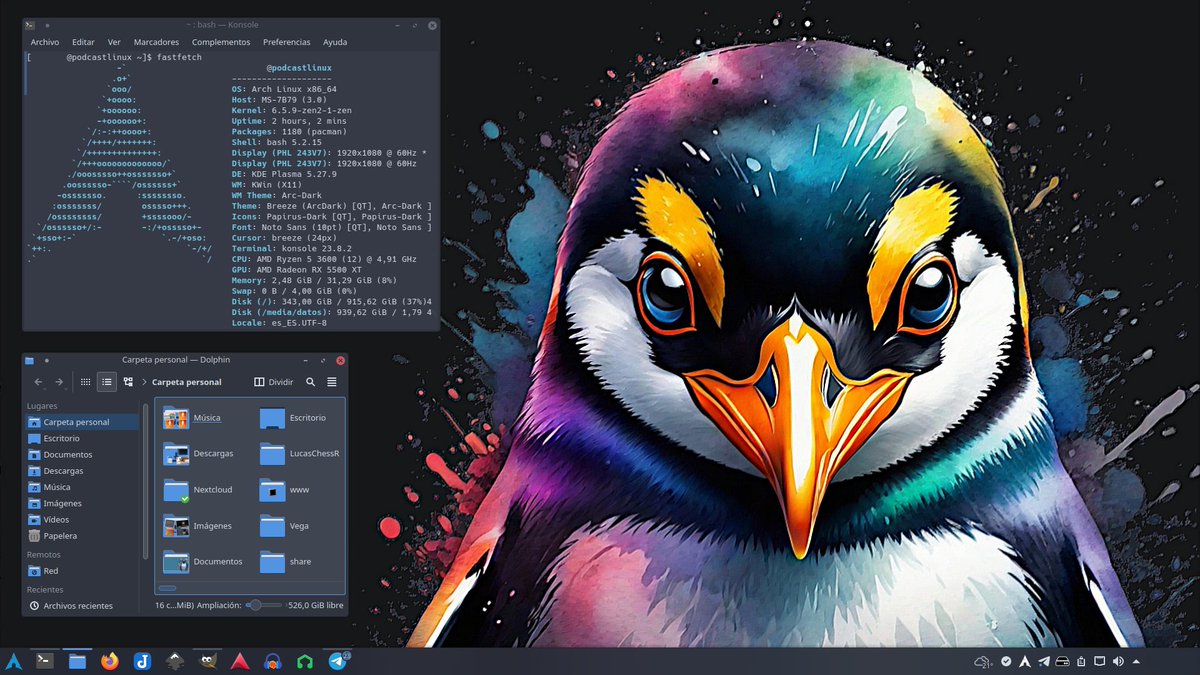Open the volume control in tray
Screen dimensions: 1200x675
(1117, 661)
